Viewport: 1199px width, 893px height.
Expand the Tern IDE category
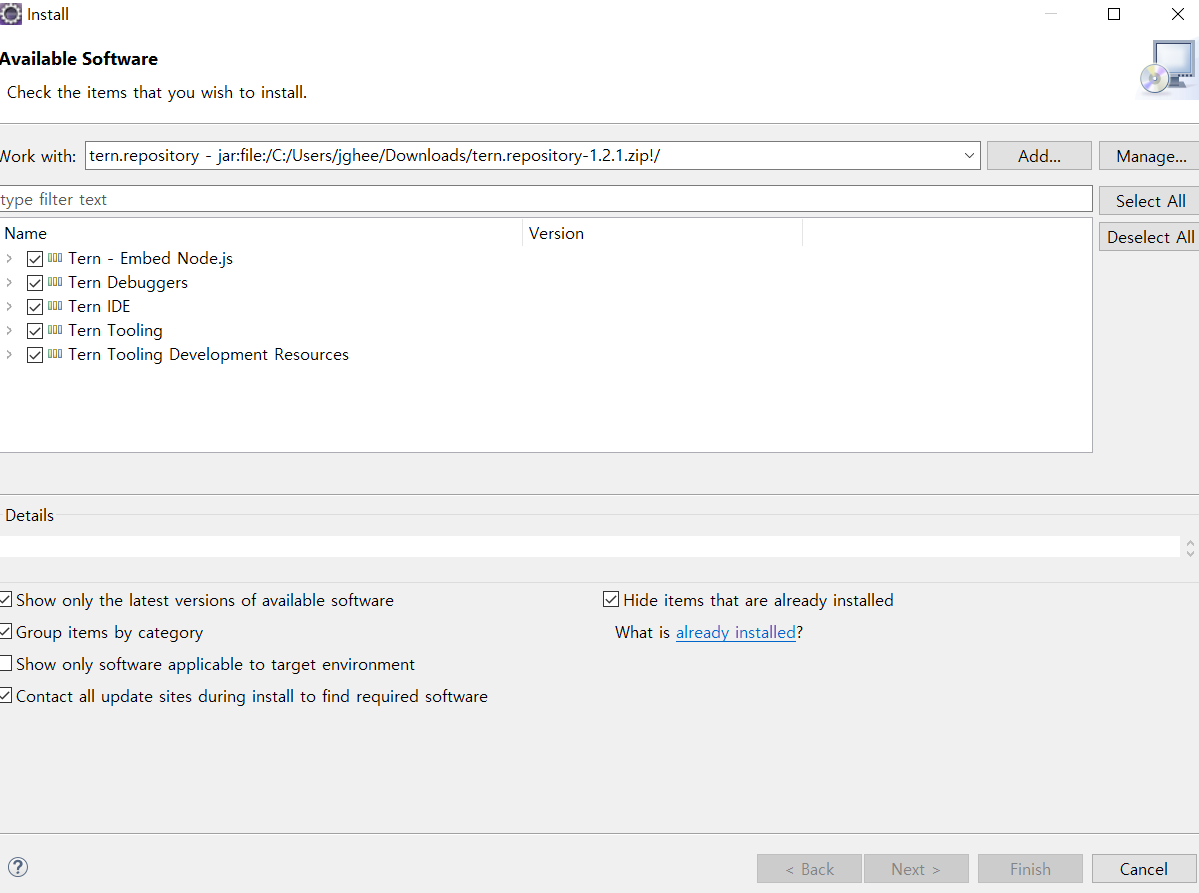point(9,307)
